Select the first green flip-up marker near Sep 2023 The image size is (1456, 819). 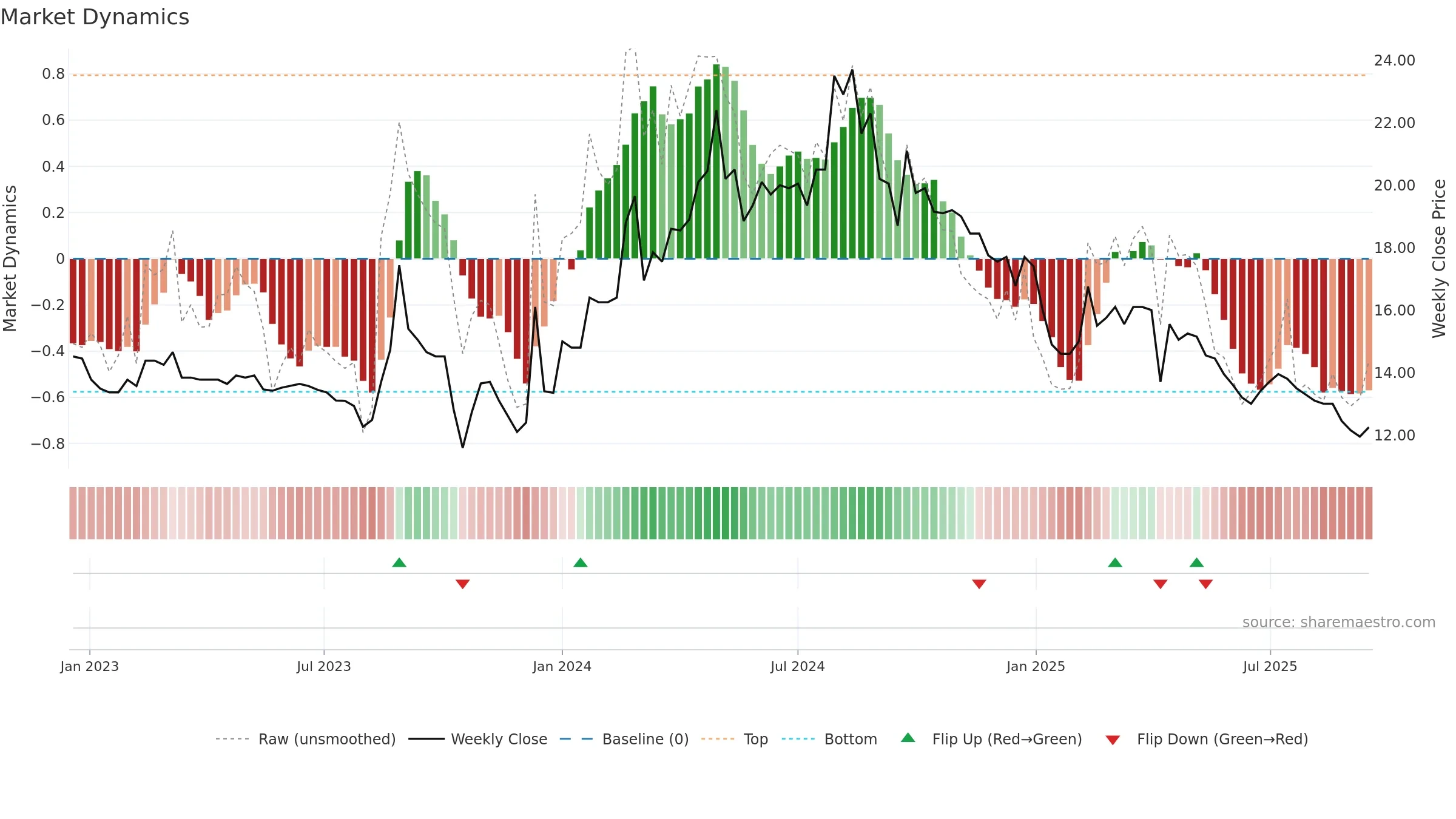(399, 562)
